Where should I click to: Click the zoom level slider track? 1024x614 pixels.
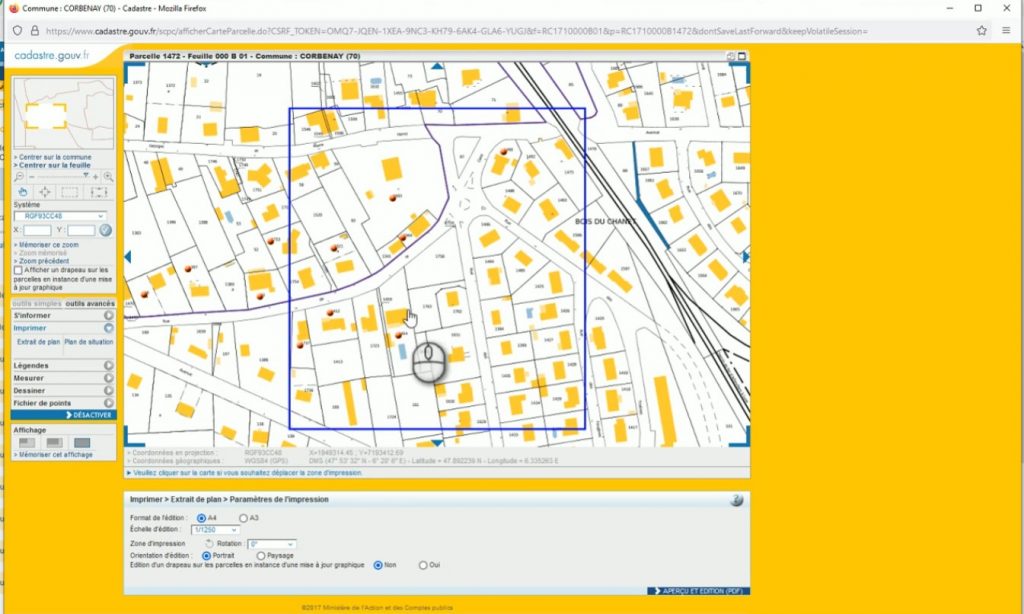pos(60,176)
